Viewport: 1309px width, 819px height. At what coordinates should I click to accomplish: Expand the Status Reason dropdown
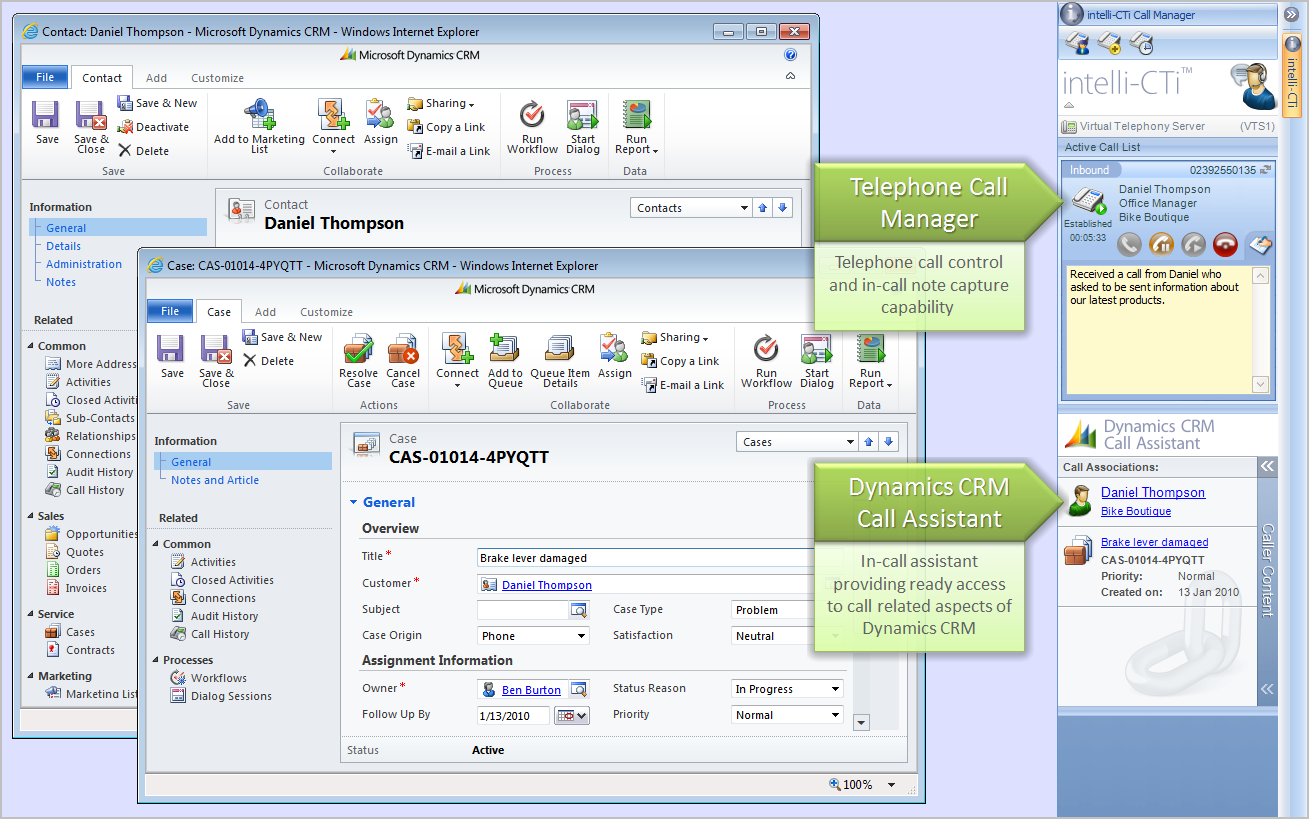tap(836, 689)
